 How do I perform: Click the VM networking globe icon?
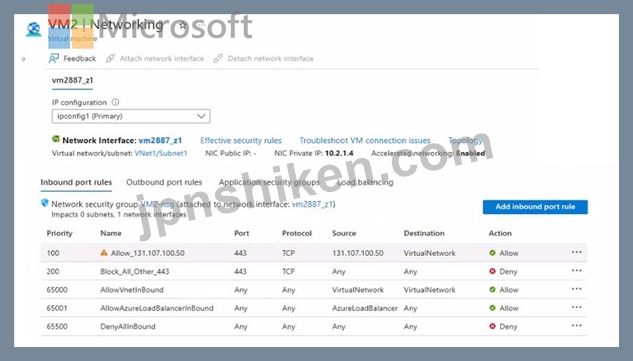point(34,29)
